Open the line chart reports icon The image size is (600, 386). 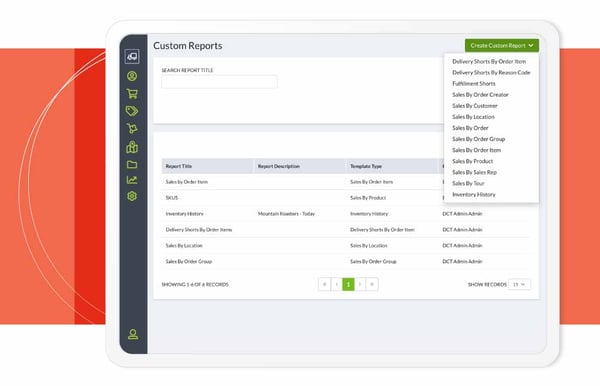pos(132,180)
